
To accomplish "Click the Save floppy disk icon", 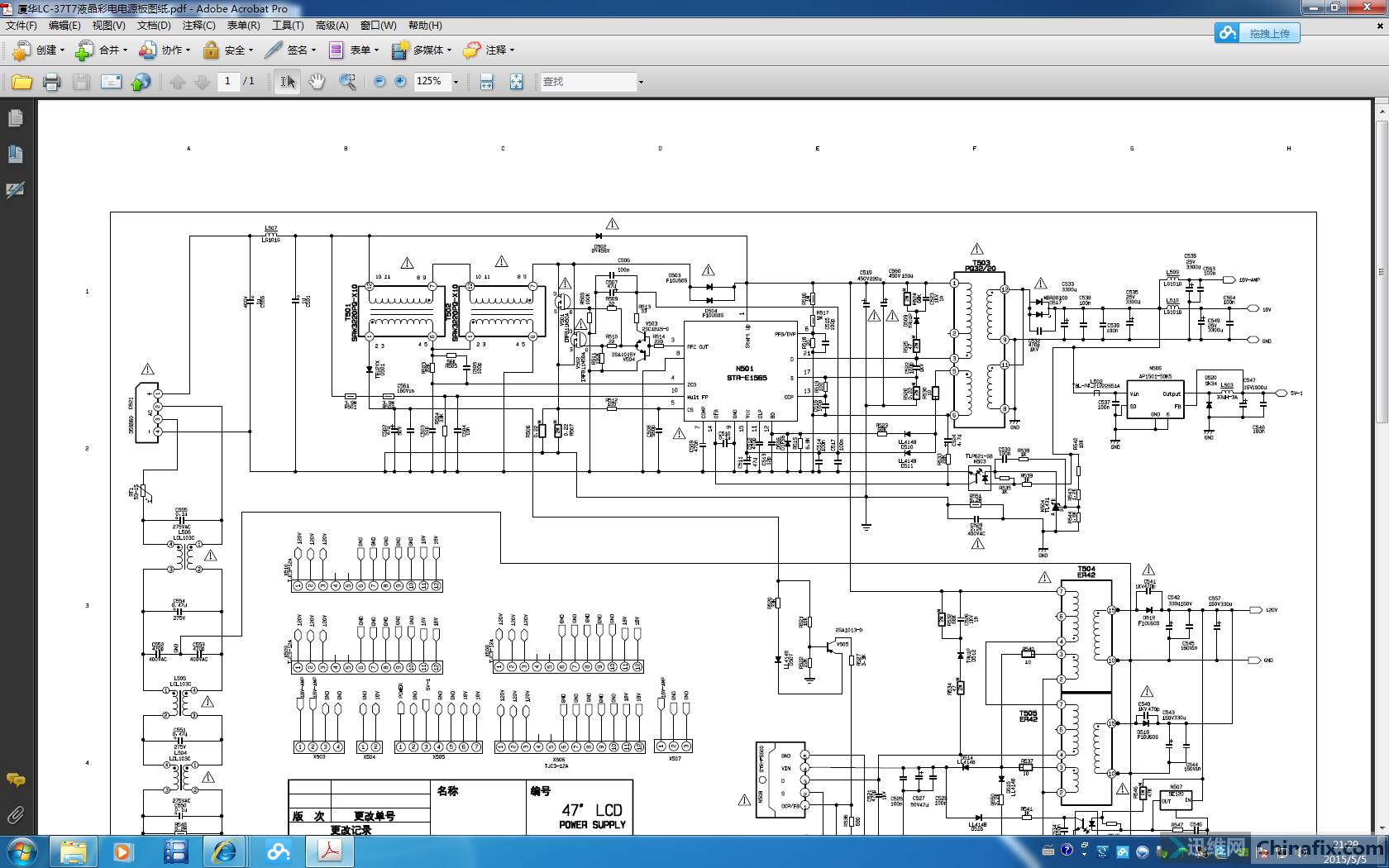I will pyautogui.click(x=81, y=82).
